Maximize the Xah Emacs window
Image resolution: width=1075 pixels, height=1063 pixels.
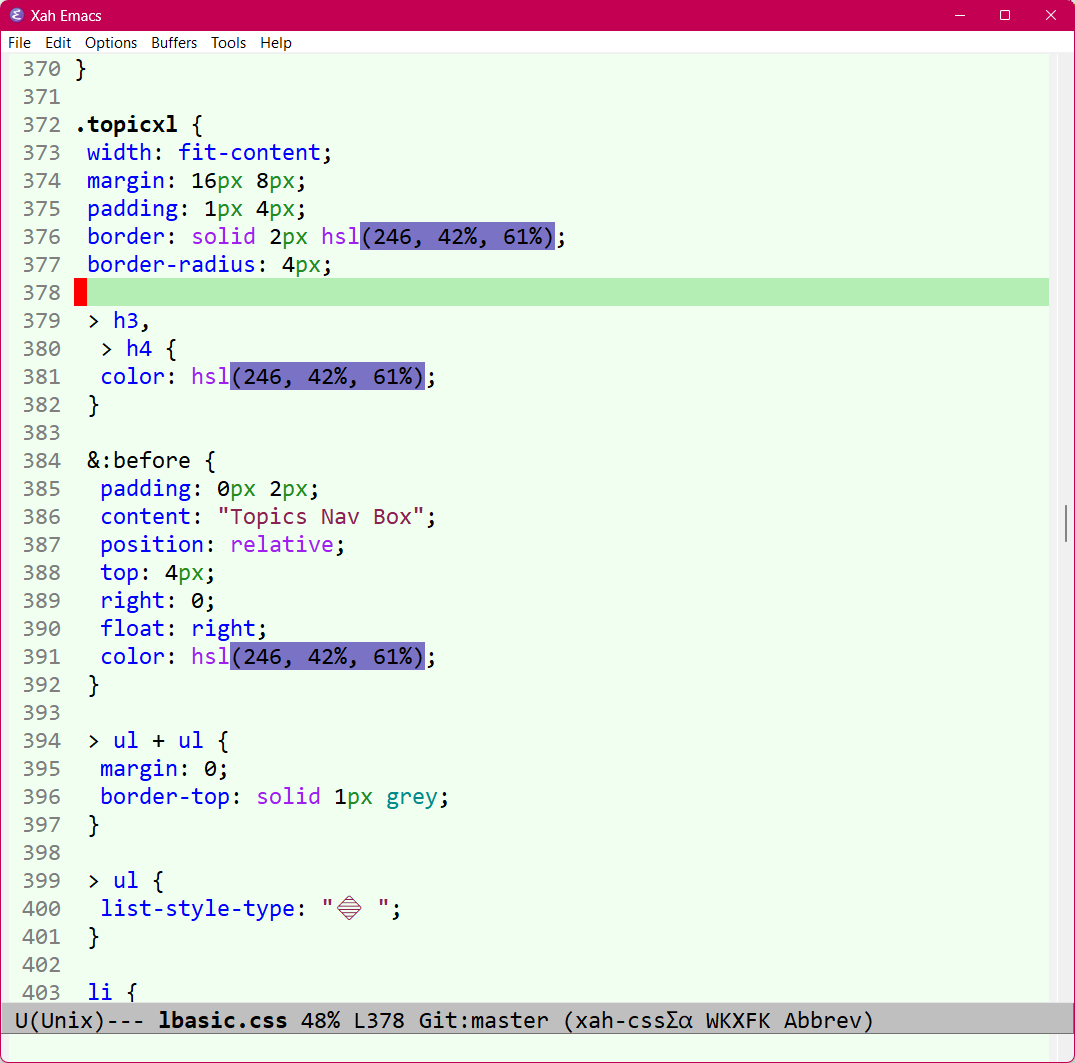tap(1005, 15)
